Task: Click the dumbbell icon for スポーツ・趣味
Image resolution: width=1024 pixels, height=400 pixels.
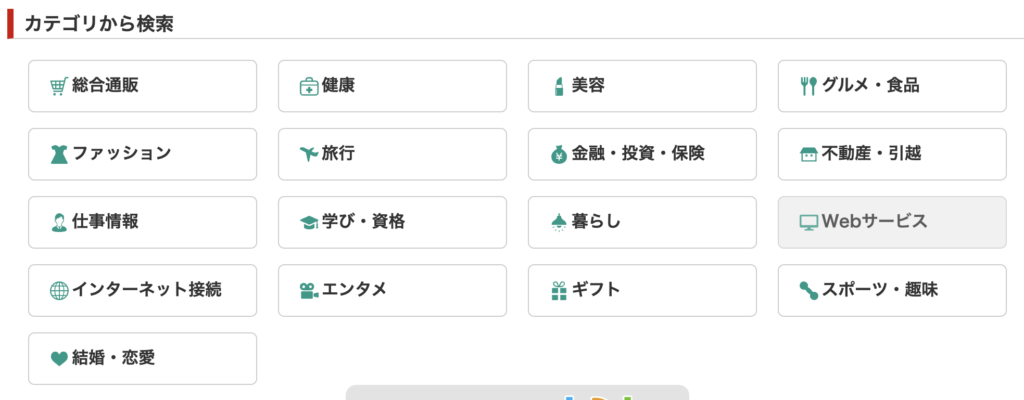Action: click(808, 291)
